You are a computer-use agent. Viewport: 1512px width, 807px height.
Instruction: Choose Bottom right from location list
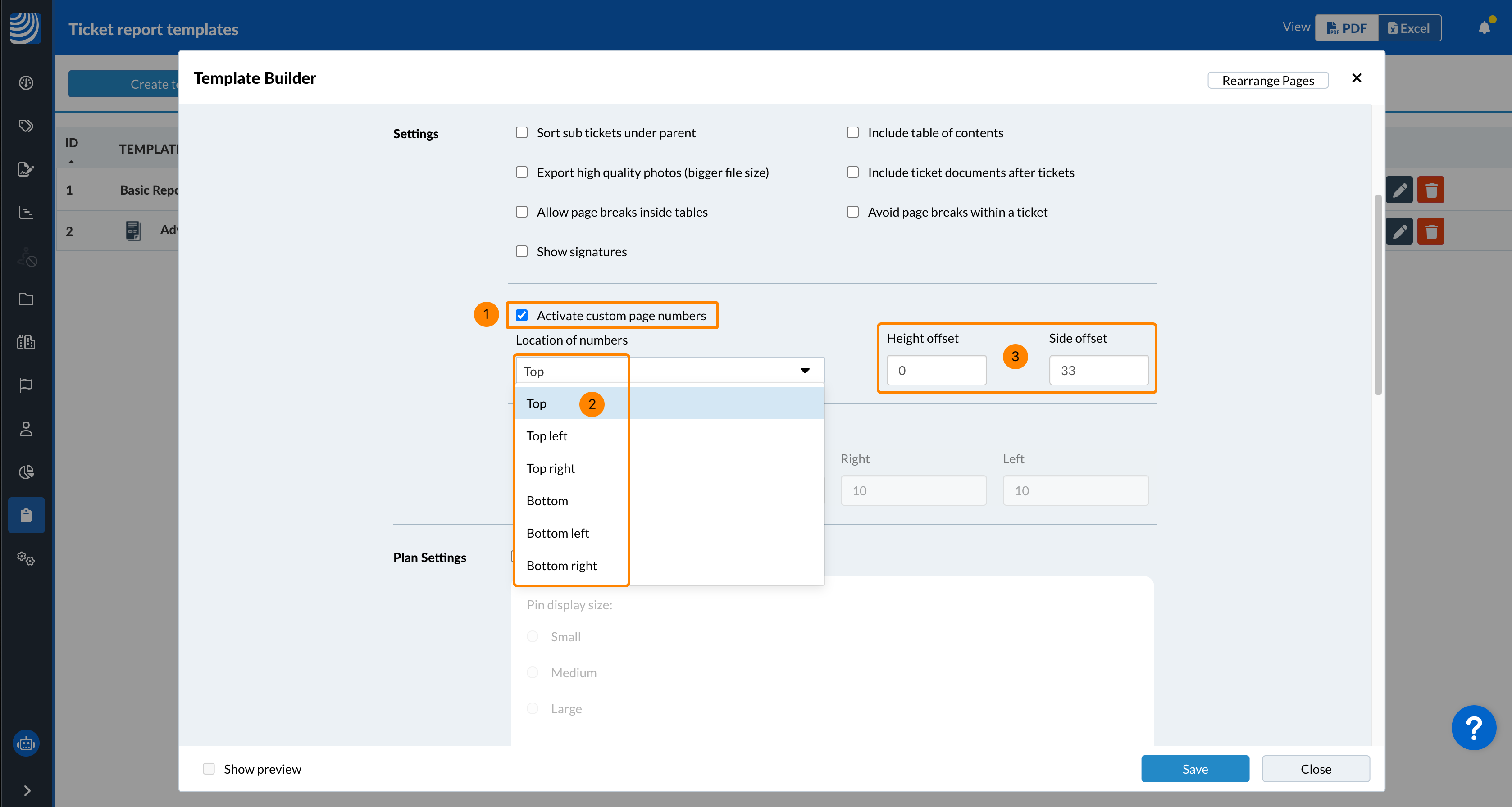[x=562, y=566]
